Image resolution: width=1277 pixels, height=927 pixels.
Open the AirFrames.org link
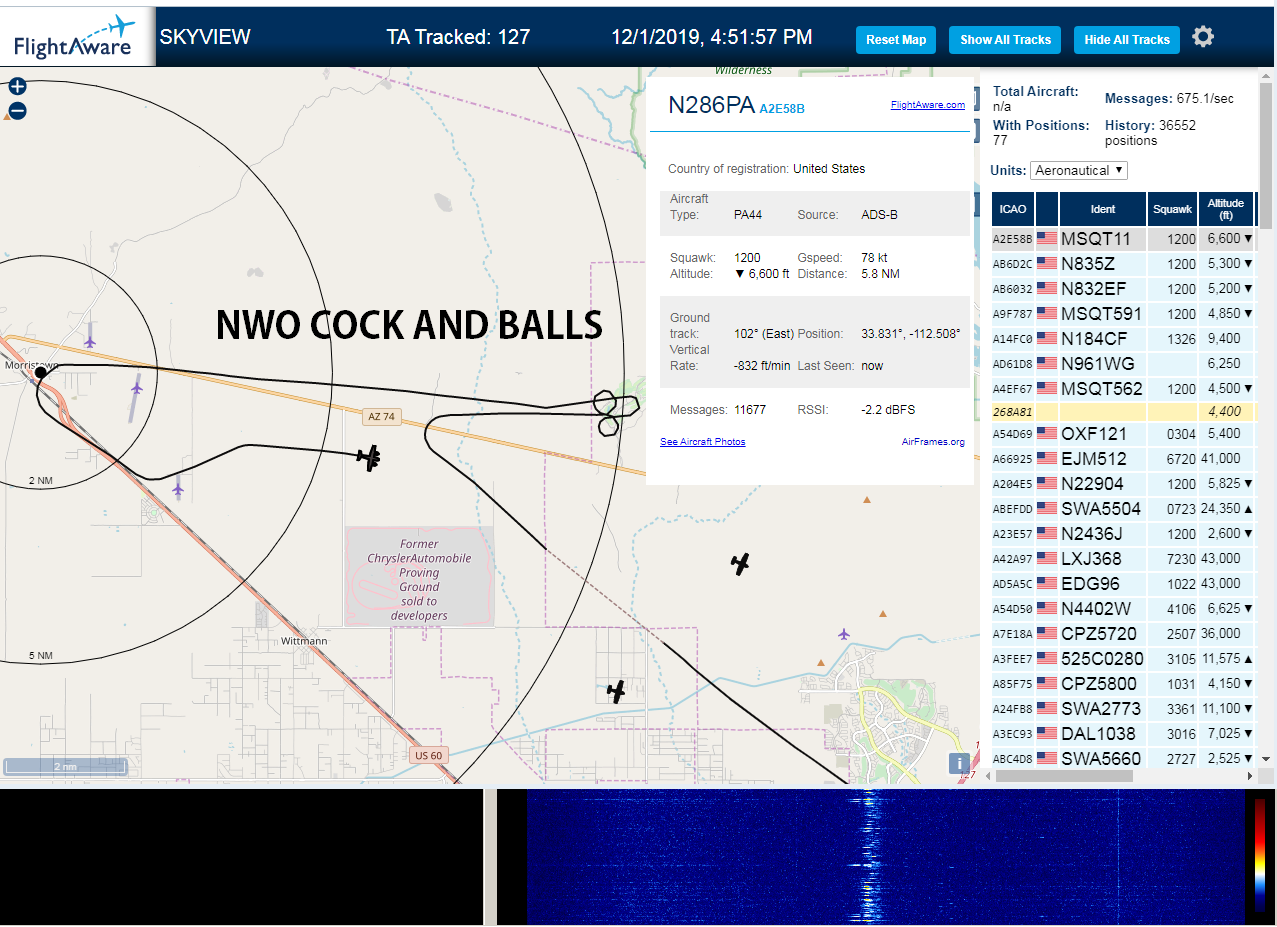pyautogui.click(x=933, y=442)
